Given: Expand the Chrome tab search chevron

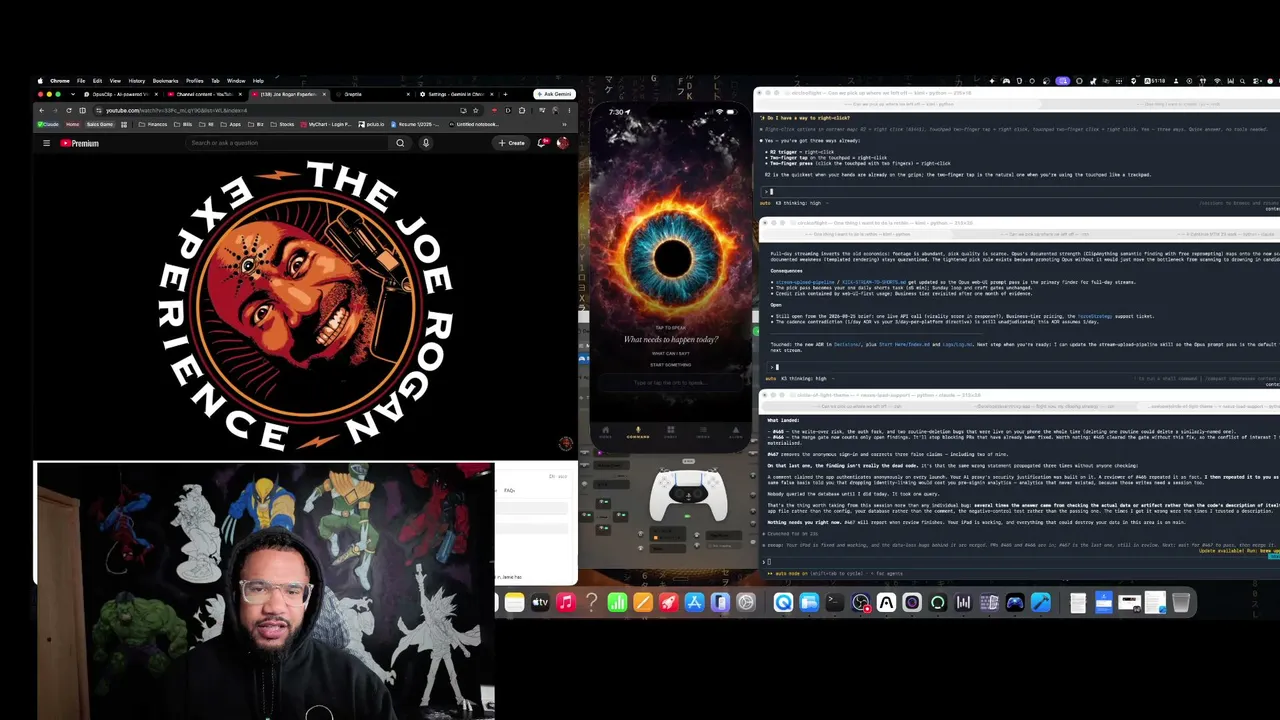Looking at the screenshot, I should (x=73, y=94).
